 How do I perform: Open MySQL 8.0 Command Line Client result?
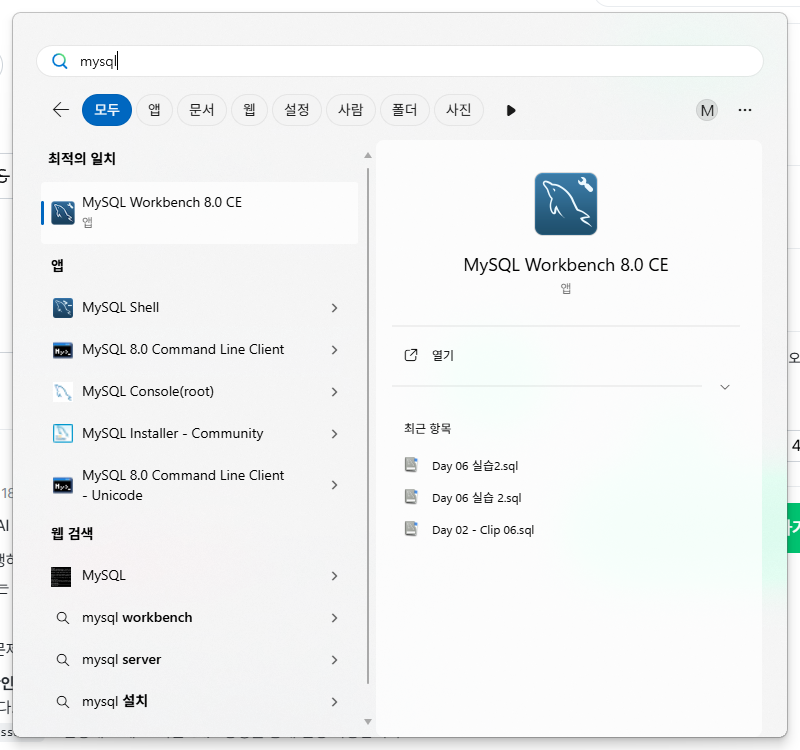(199, 349)
